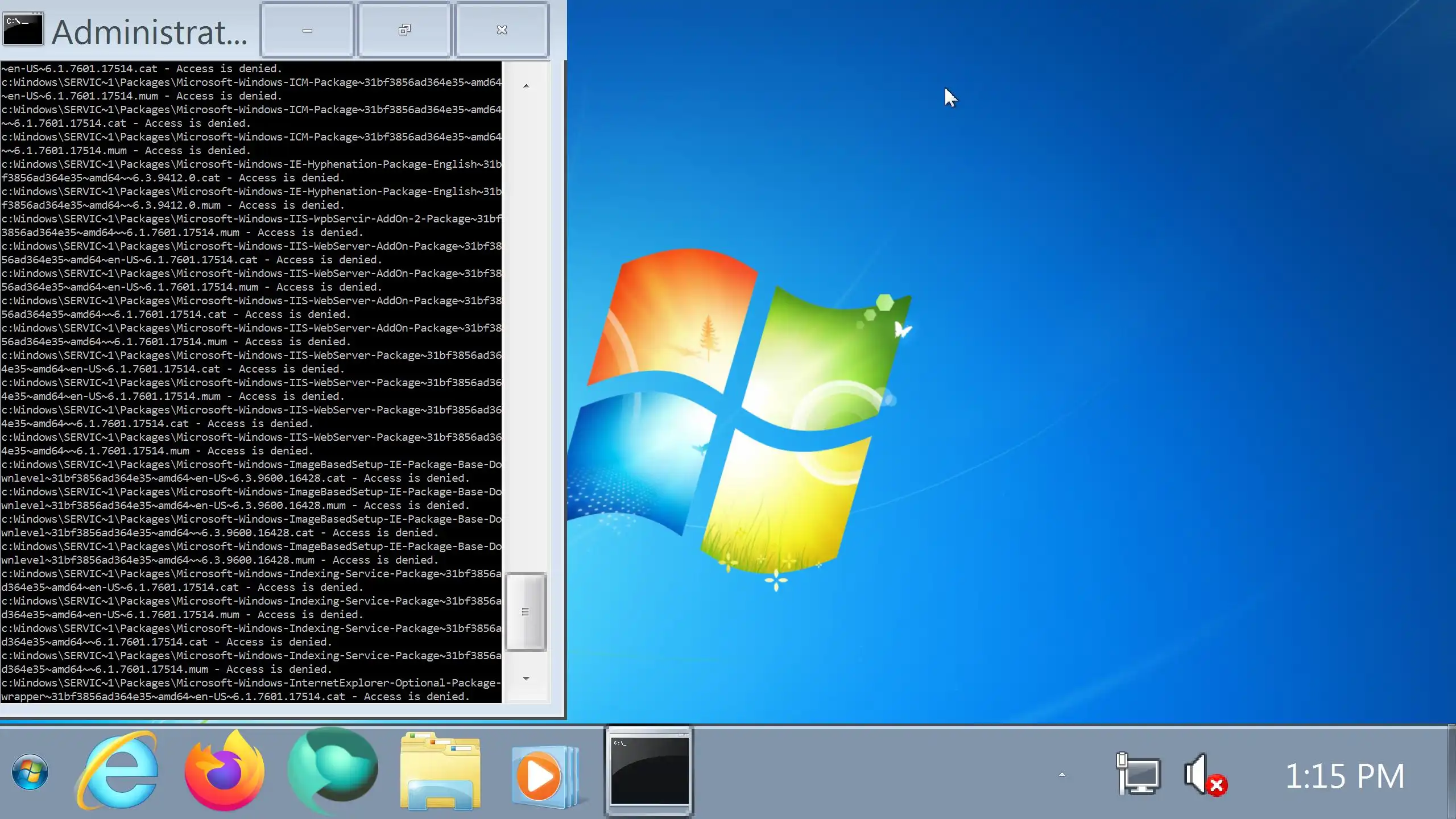This screenshot has height=819, width=1456.
Task: Show hidden tray icons arrow
Action: click(x=1061, y=775)
